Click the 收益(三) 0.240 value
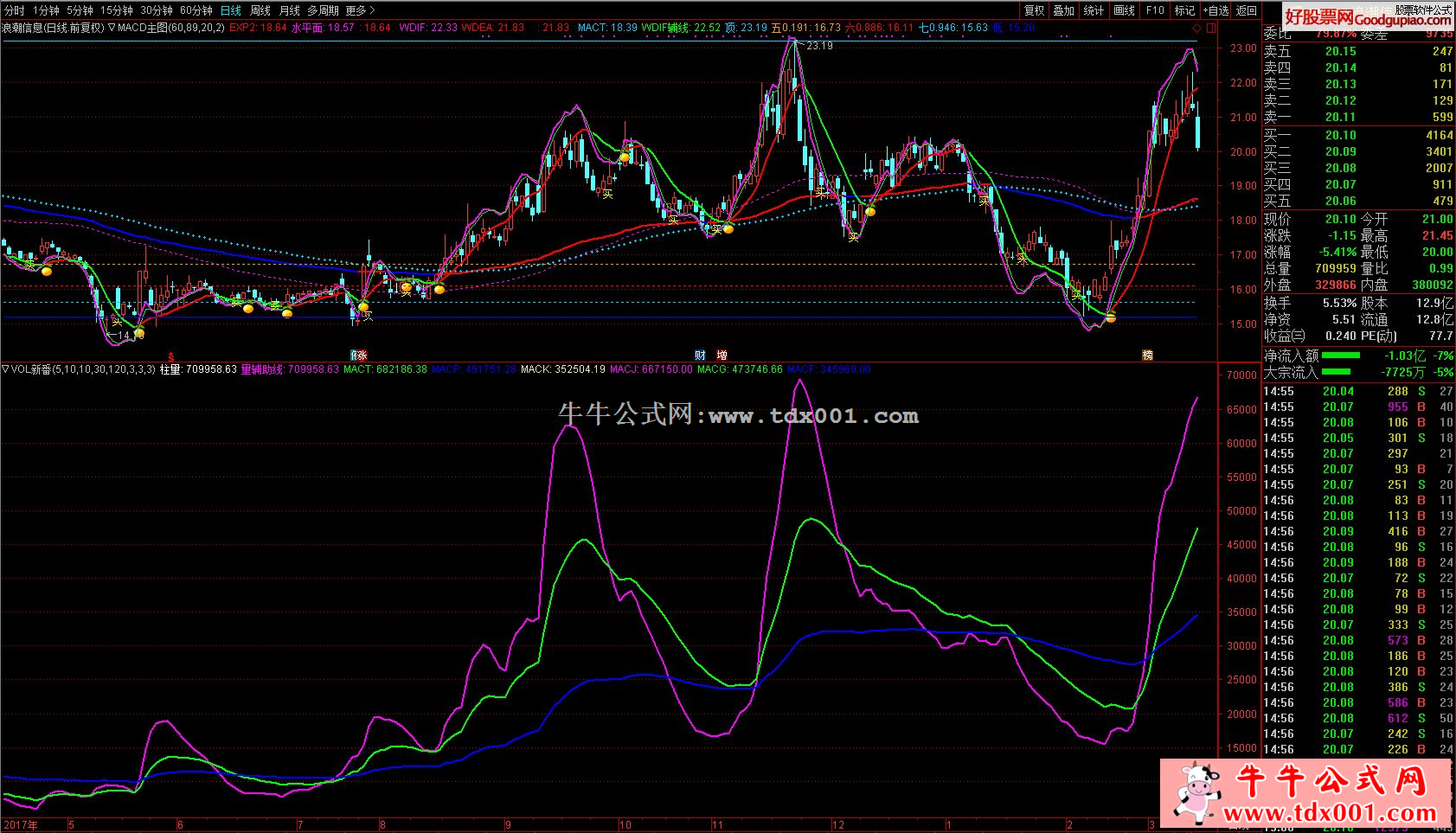This screenshot has height=833, width=1456. [x=1341, y=336]
